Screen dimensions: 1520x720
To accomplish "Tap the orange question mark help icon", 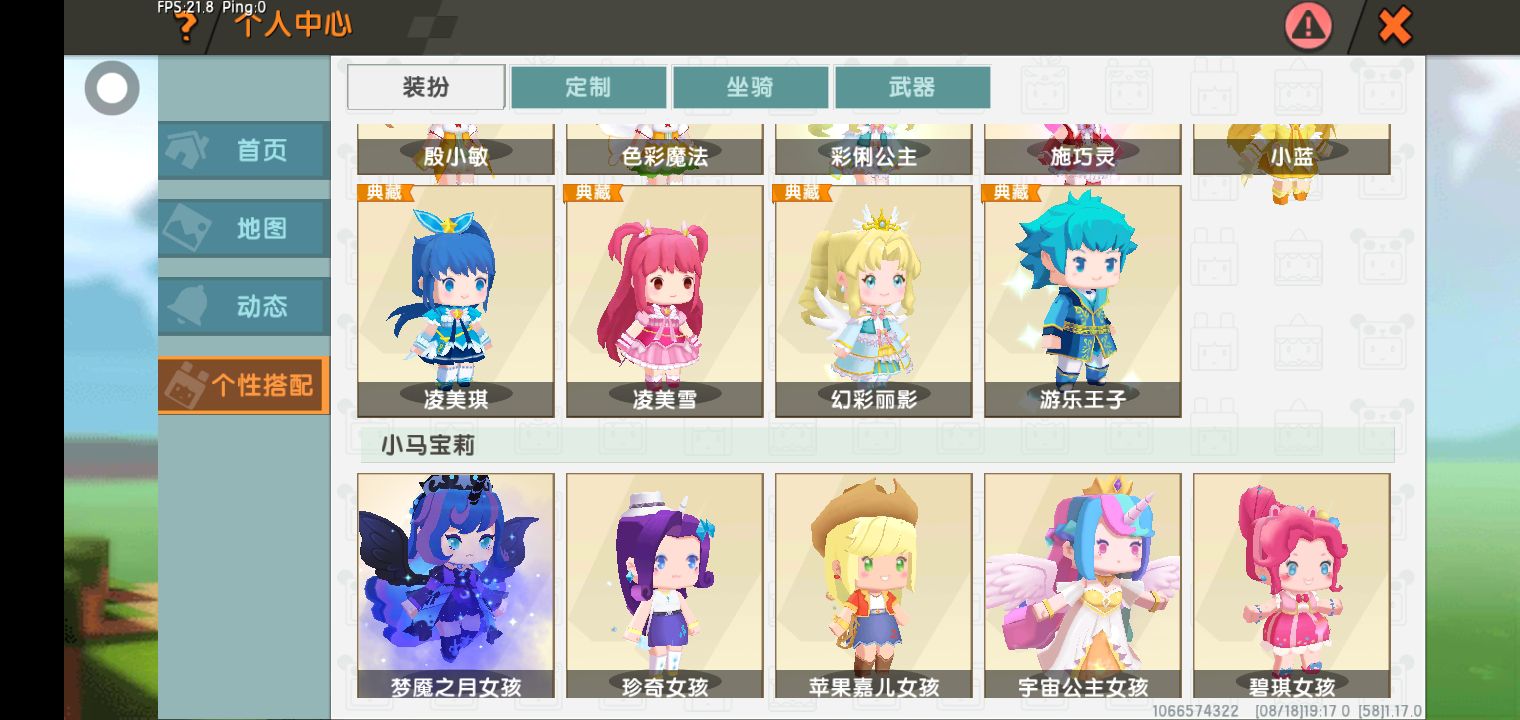I will tap(185, 28).
